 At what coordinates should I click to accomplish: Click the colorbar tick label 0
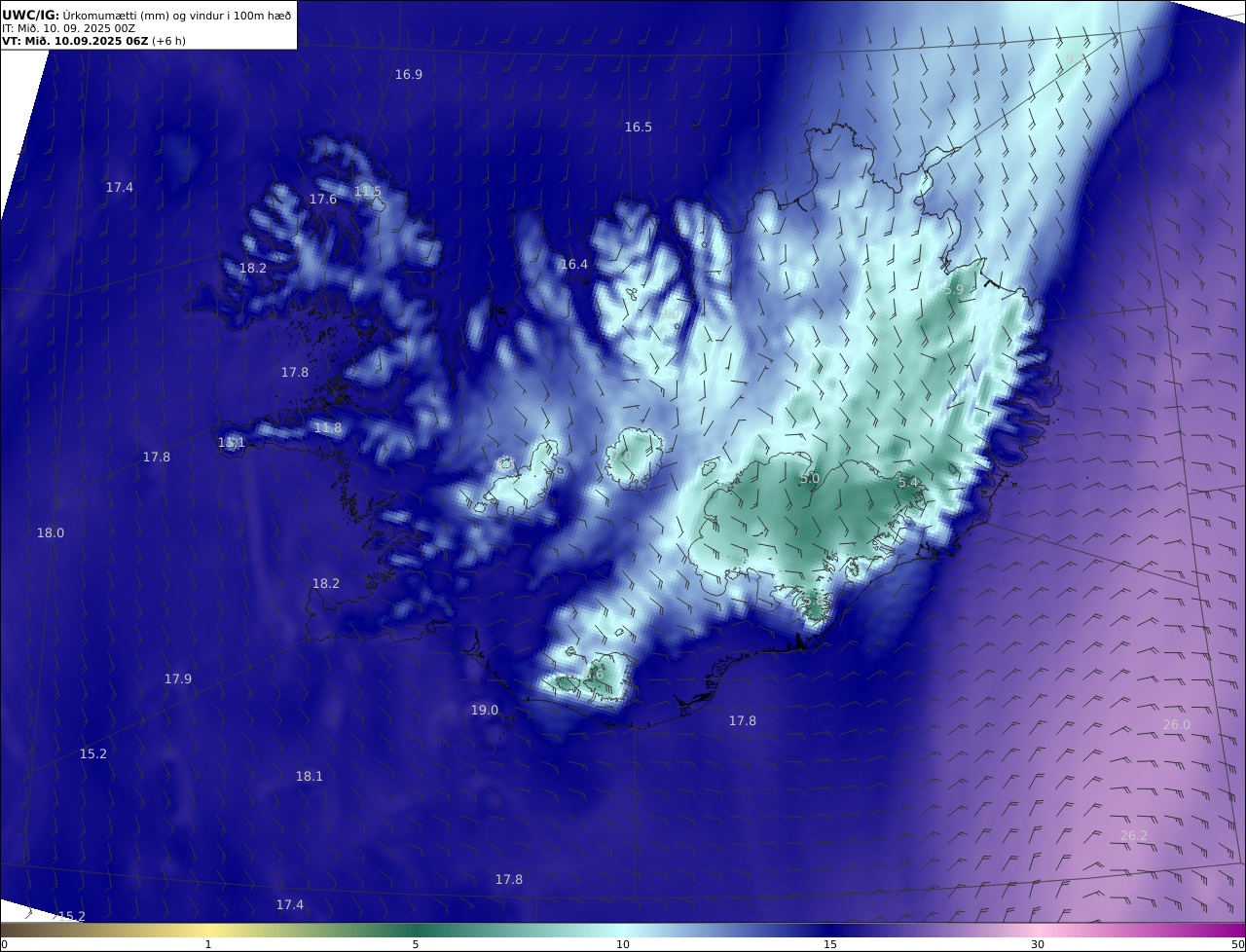point(4,944)
